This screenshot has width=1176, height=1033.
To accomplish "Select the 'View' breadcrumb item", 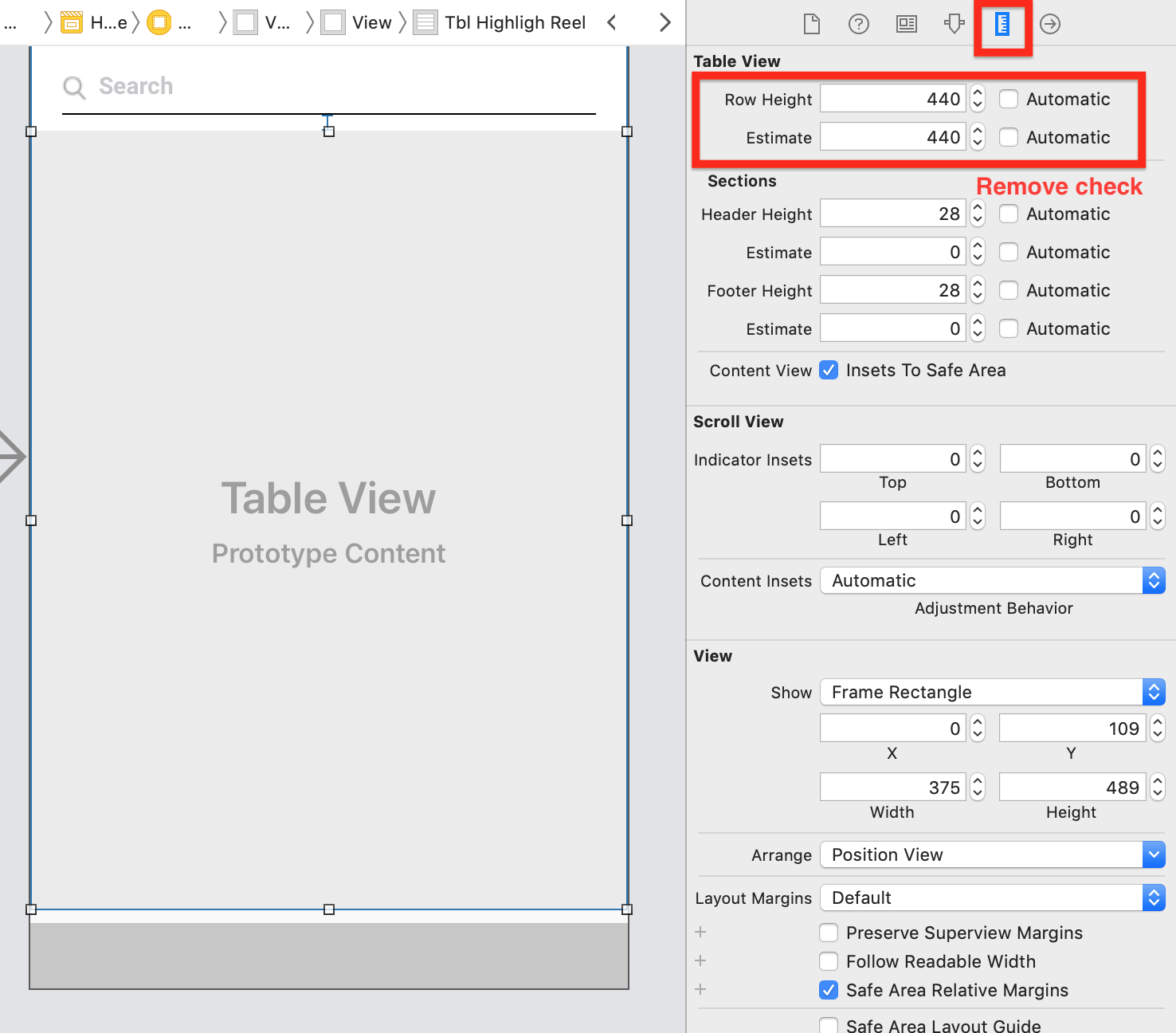I will point(372,22).
